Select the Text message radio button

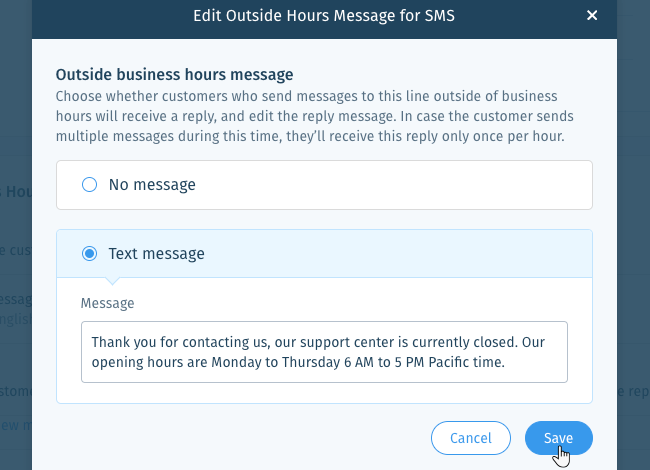[x=90, y=253]
